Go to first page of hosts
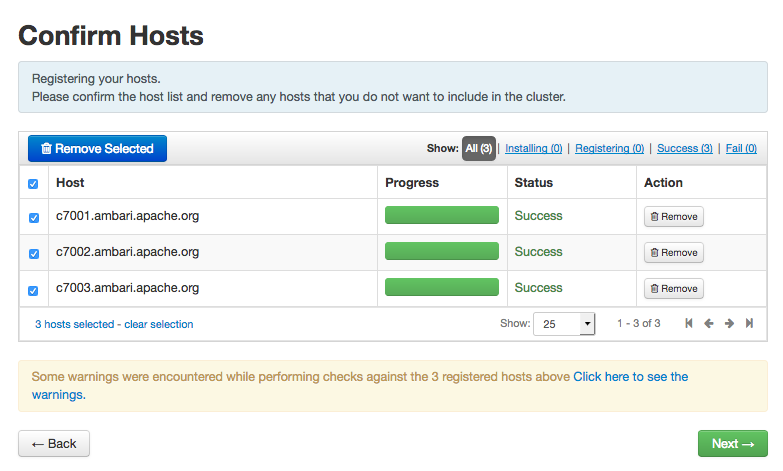Screen dimensions: 783x471 pos(689,324)
